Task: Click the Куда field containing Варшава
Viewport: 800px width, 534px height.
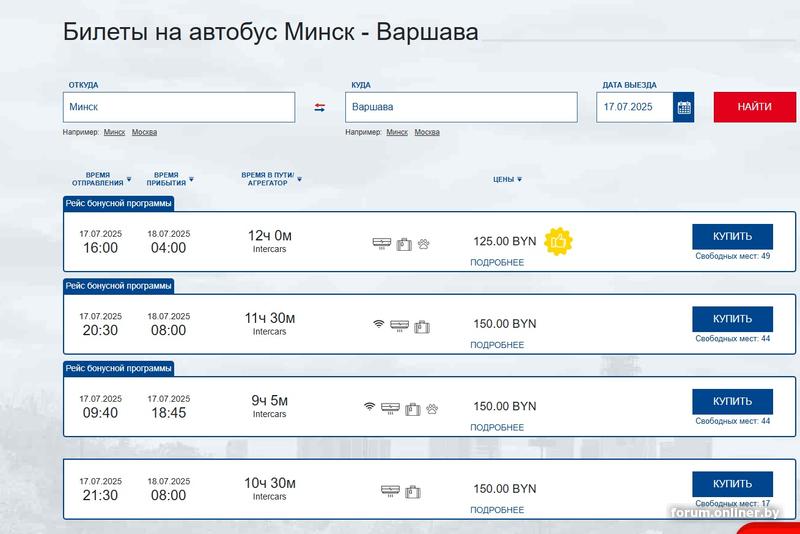Action: click(461, 107)
